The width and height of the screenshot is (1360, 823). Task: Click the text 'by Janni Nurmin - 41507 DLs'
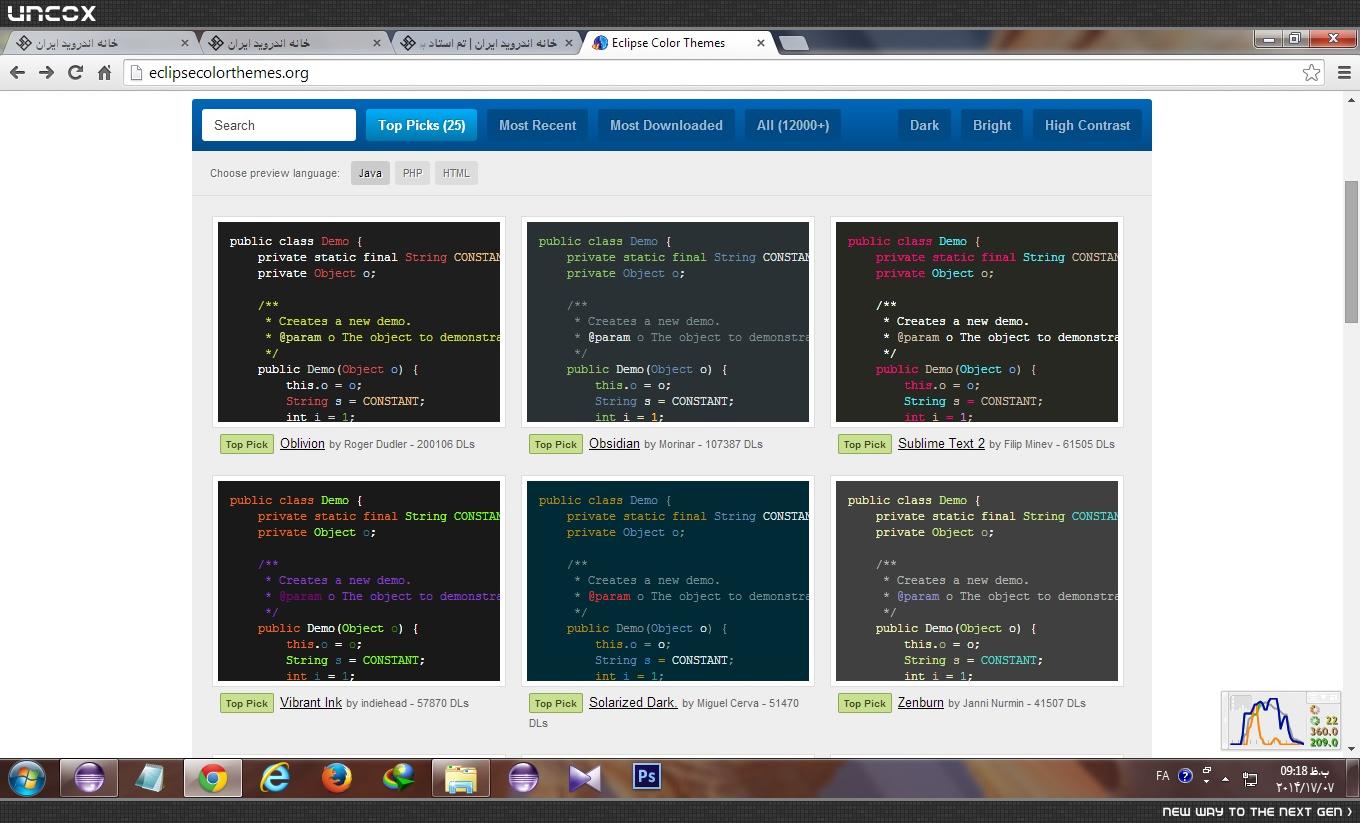tap(1017, 703)
